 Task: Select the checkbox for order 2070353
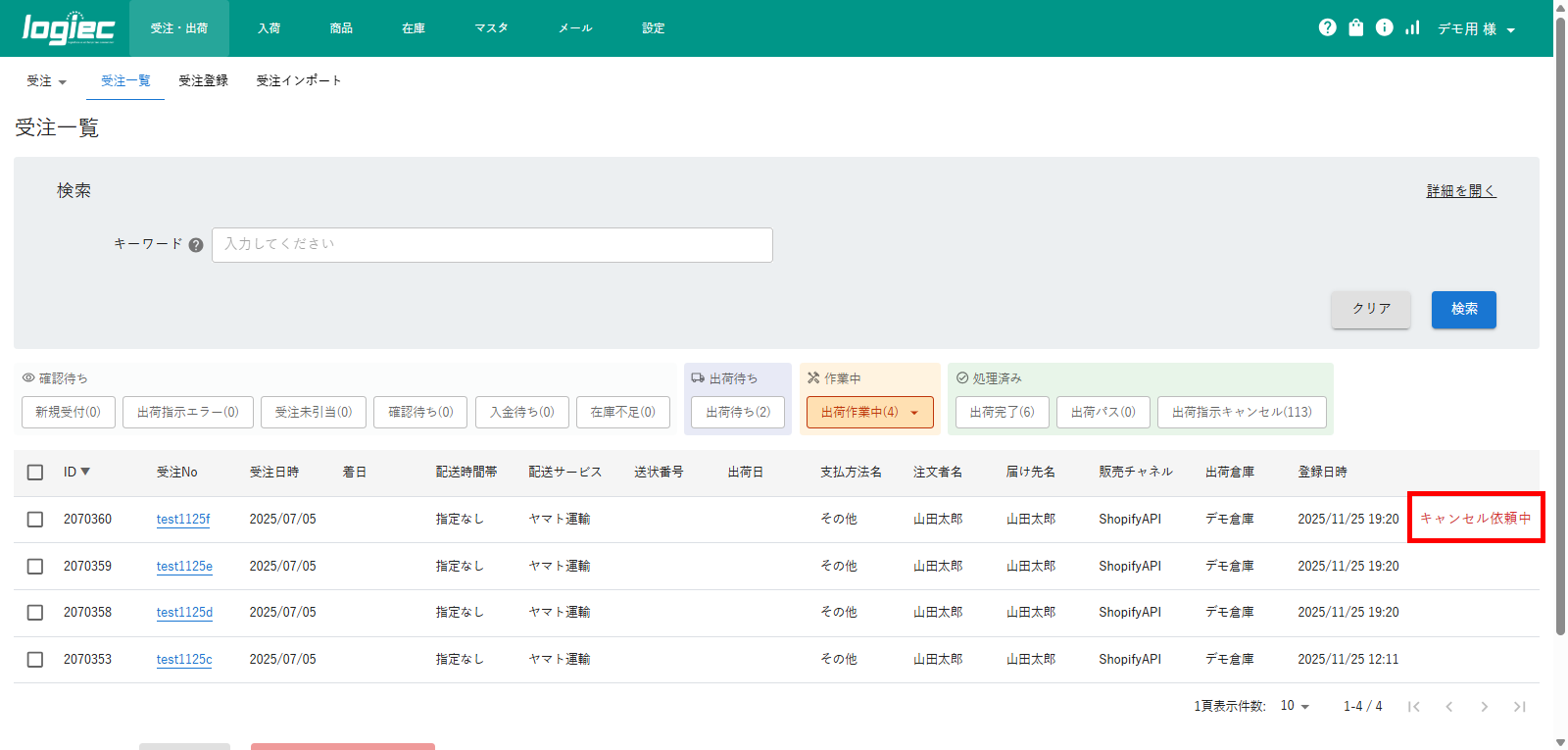(x=35, y=660)
